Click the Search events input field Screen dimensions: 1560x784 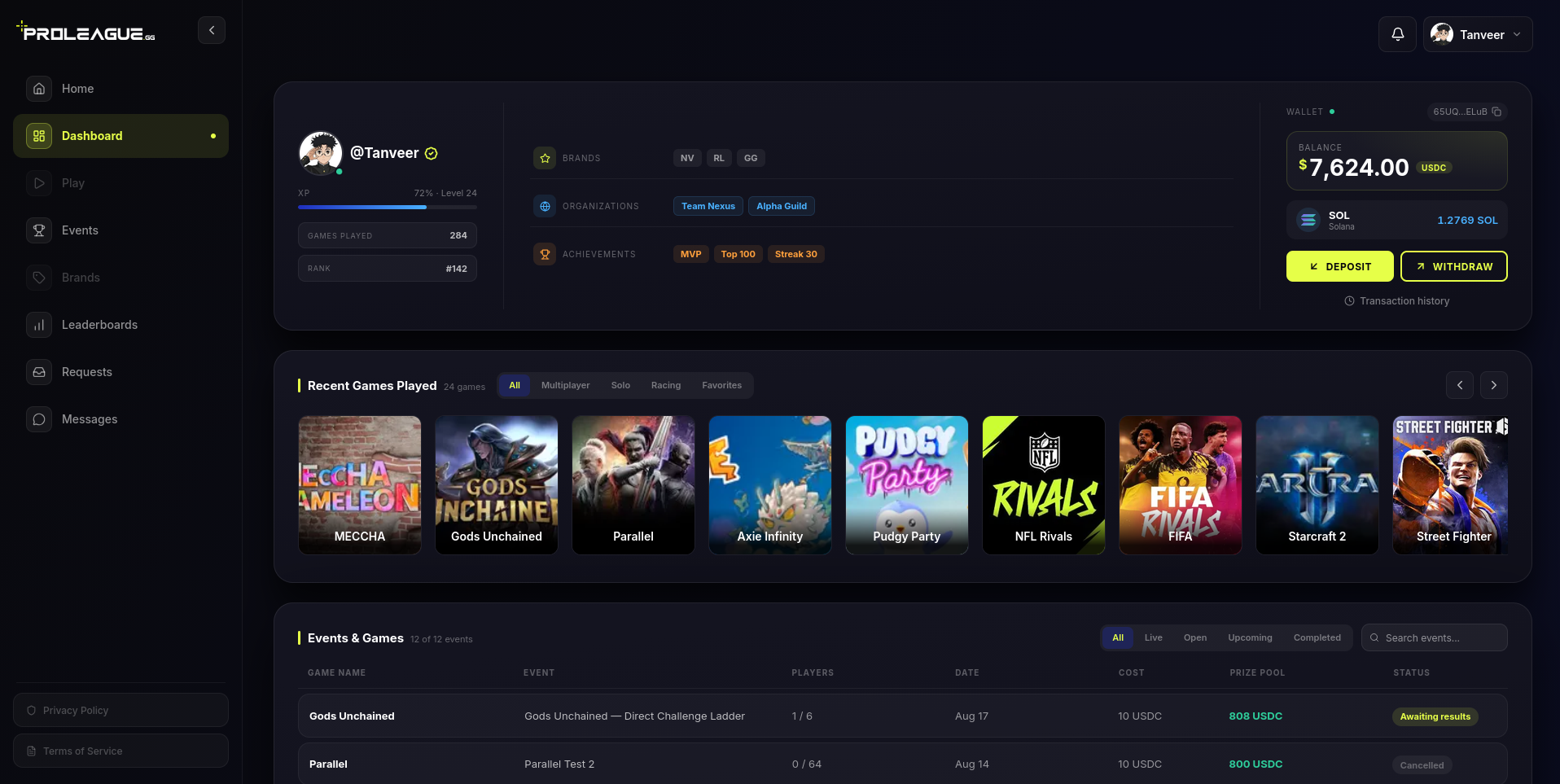coord(1435,637)
